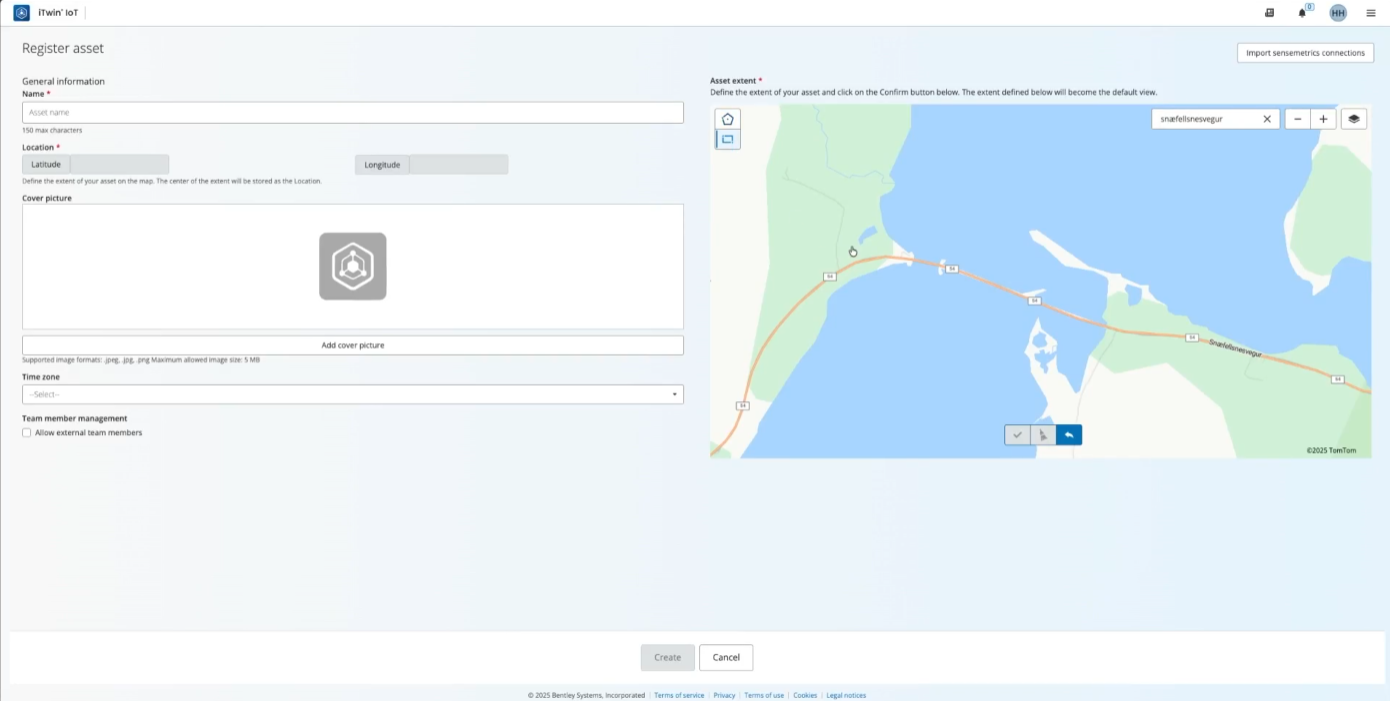Open the map layers selector

(x=1354, y=119)
